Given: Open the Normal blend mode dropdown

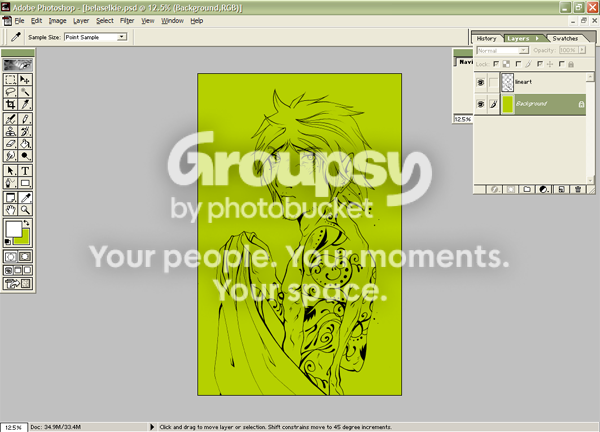Looking at the screenshot, I should [x=523, y=51].
